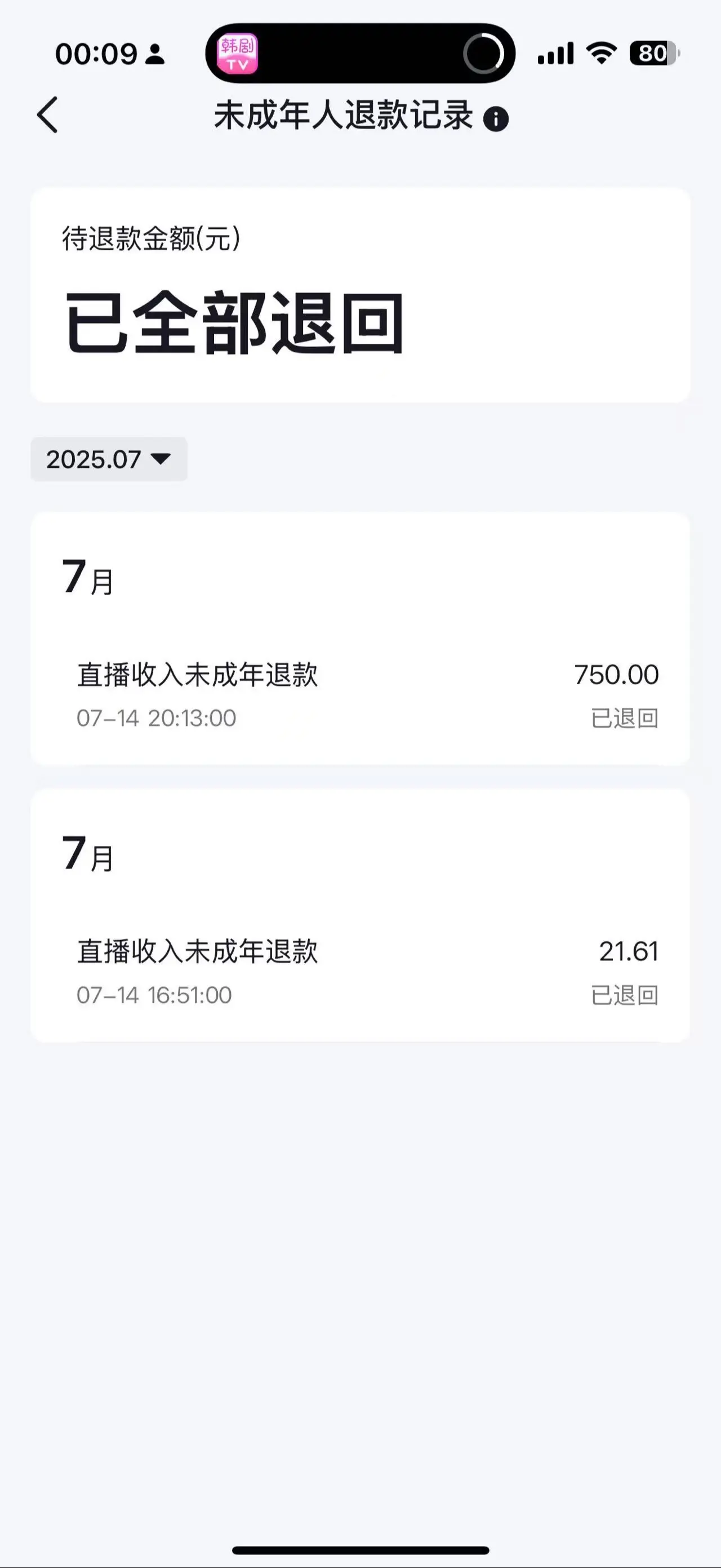
Task: Tap the back arrow icon
Action: coord(47,114)
